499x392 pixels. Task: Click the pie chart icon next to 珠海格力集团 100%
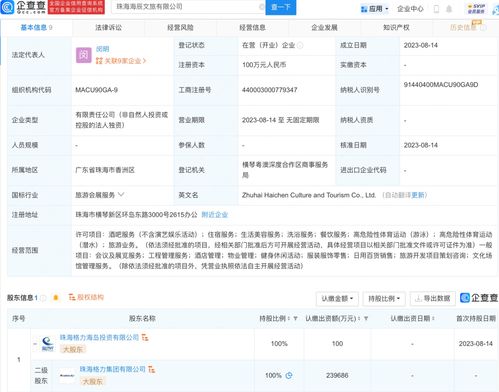click(x=289, y=375)
